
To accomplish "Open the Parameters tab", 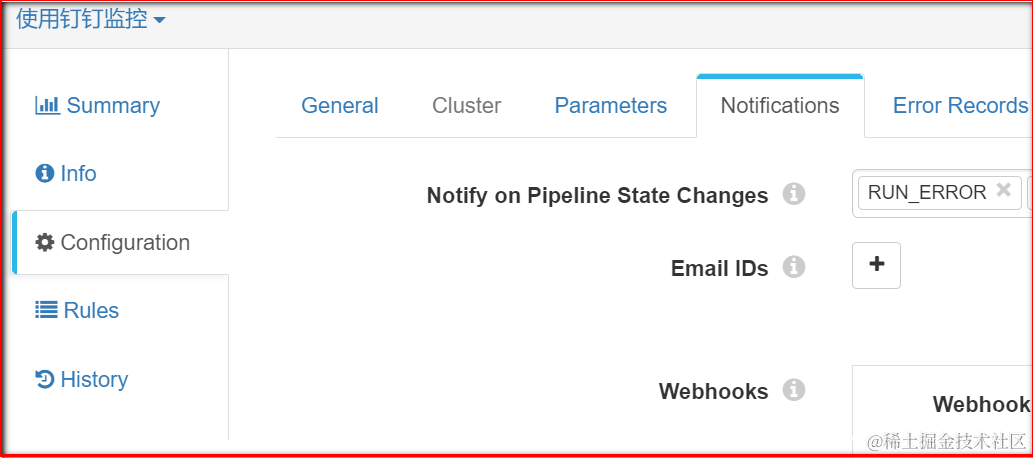I will (x=611, y=106).
